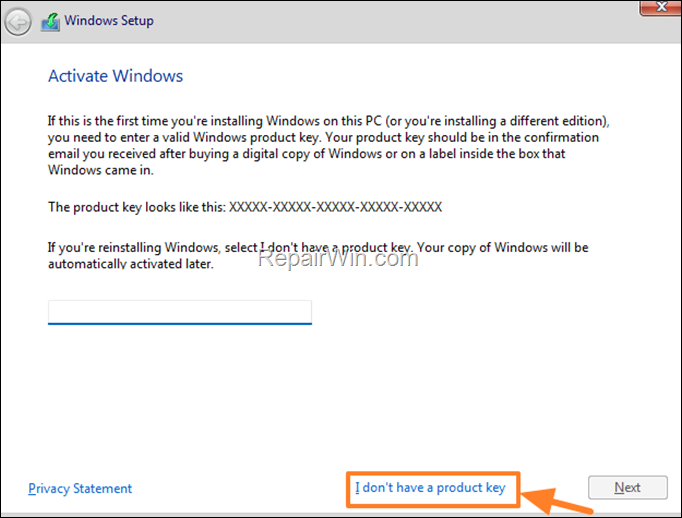Open the Privacy Statement link
Screen dimensions: 682x518
(x=80, y=488)
